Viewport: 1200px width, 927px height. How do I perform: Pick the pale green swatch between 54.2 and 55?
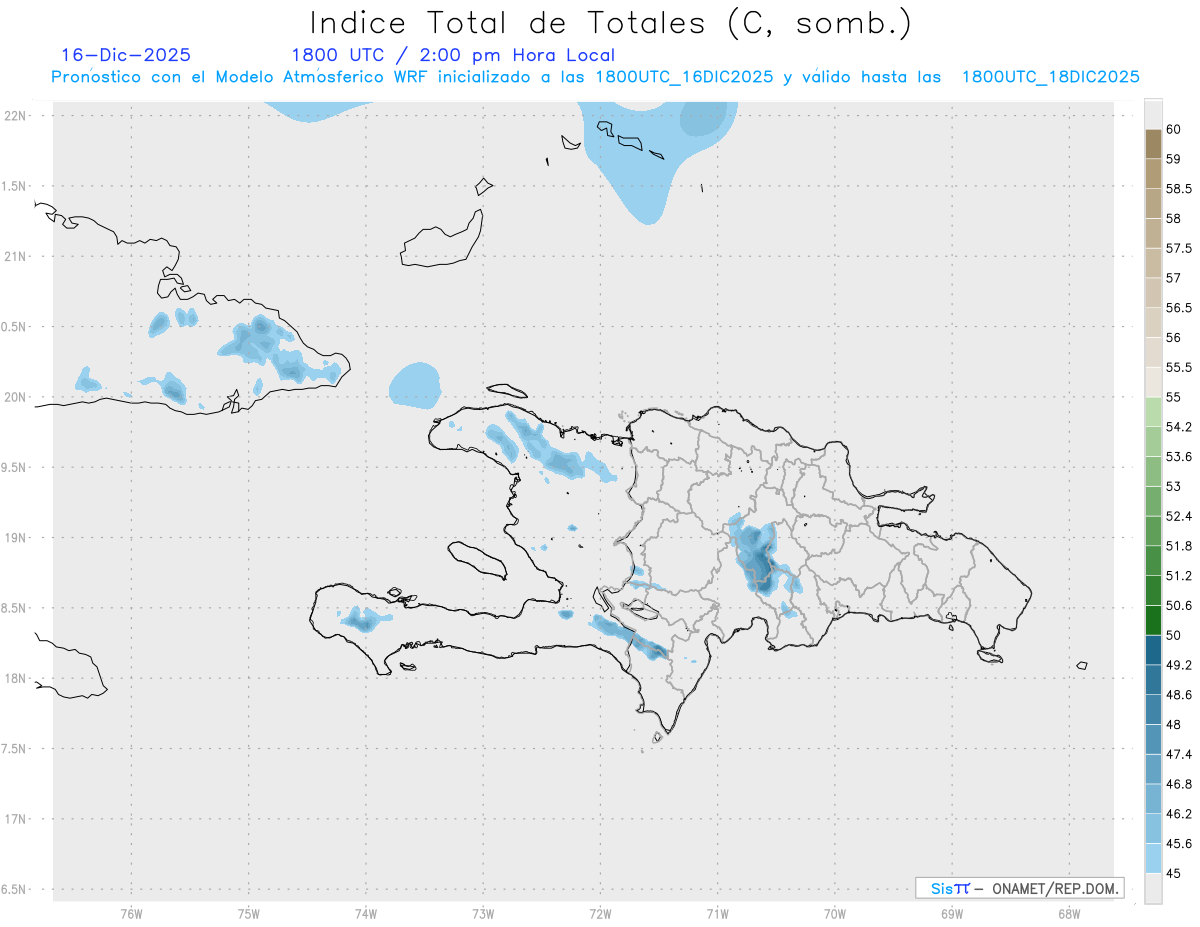point(1153,412)
